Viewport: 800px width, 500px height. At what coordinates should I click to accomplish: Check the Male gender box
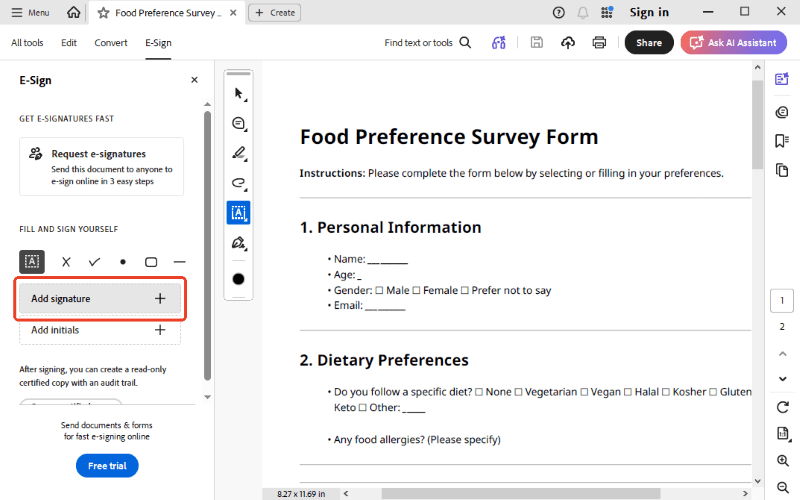379,290
